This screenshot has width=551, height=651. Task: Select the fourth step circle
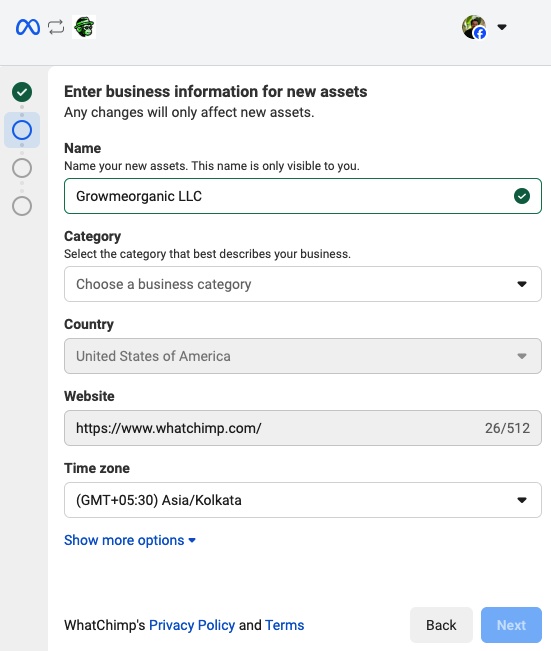pyautogui.click(x=22, y=206)
